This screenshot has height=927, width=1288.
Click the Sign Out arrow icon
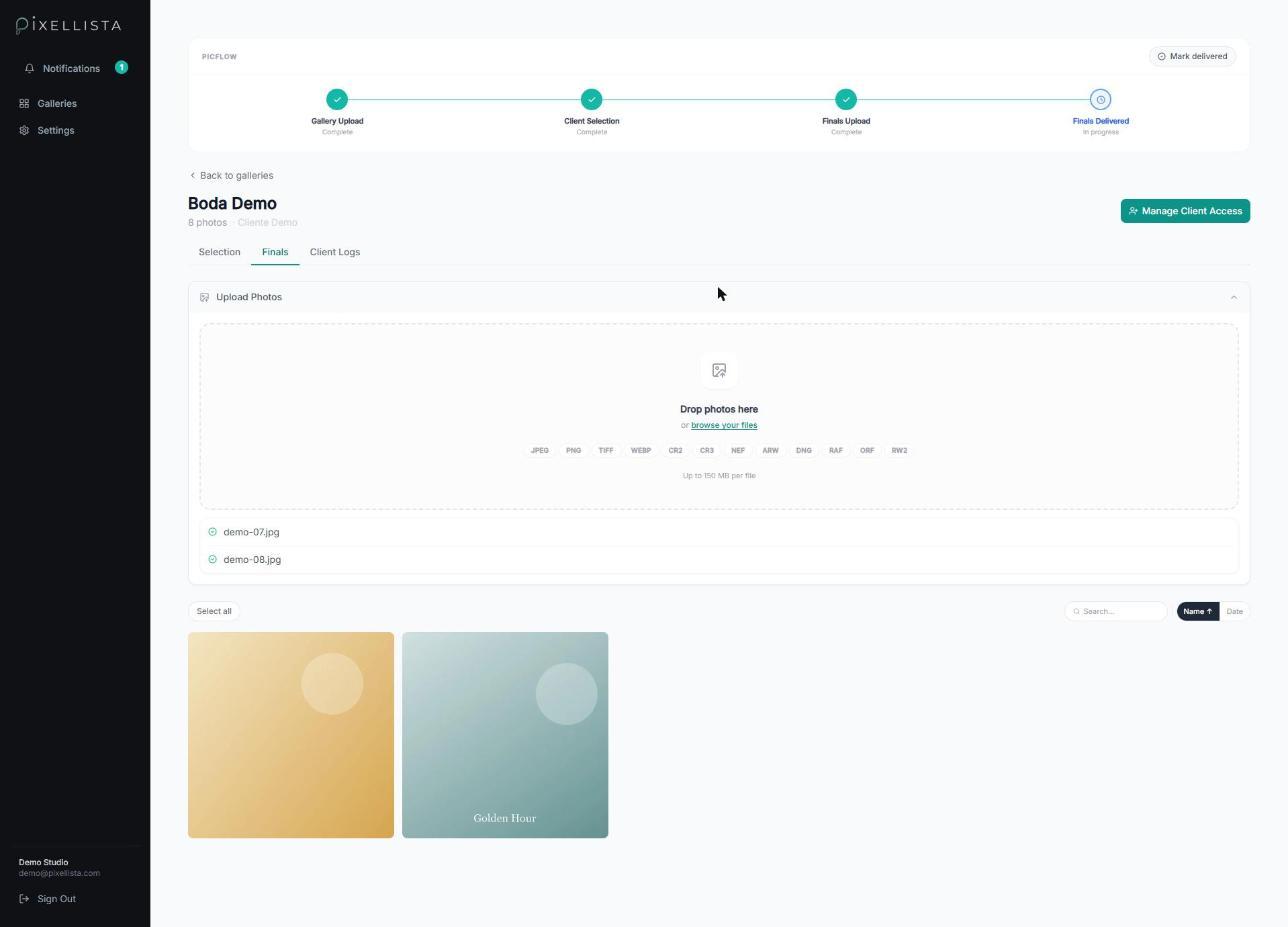(x=24, y=899)
